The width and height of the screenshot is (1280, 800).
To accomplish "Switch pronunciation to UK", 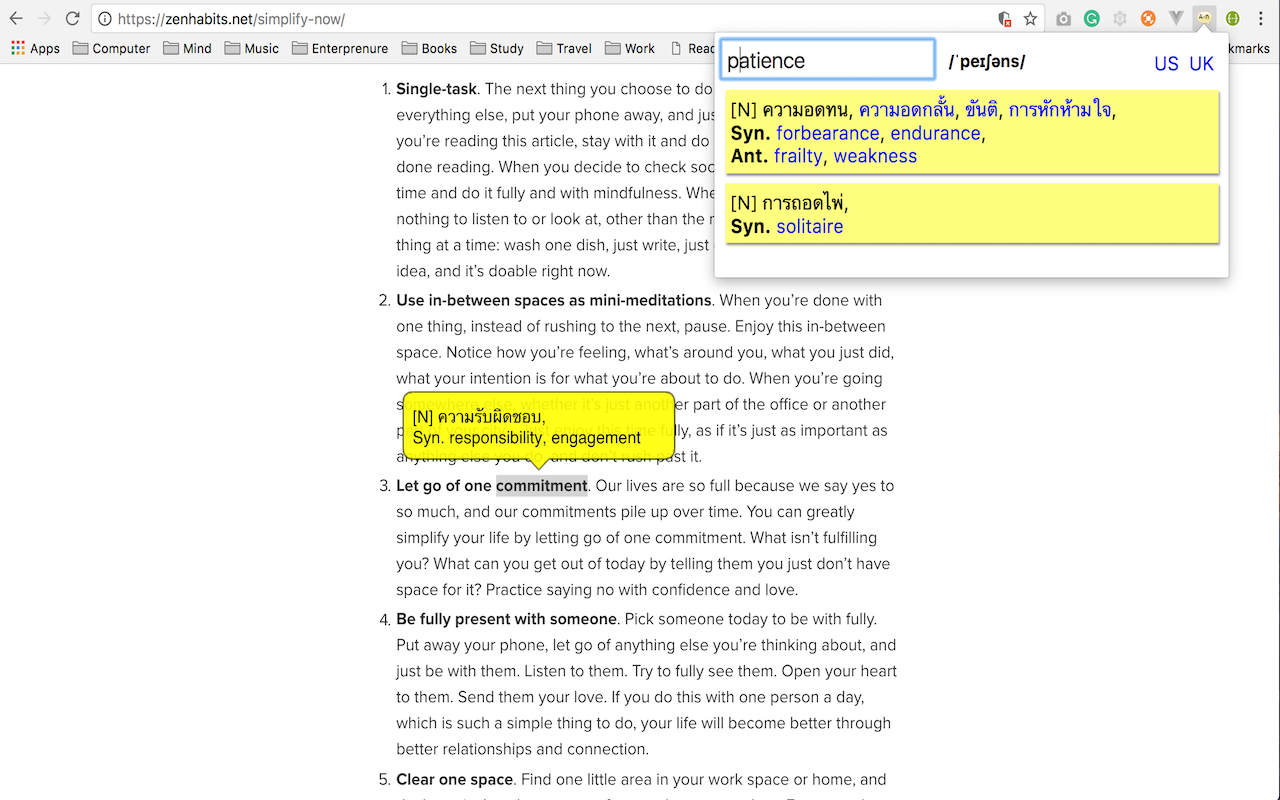I will tap(1201, 63).
